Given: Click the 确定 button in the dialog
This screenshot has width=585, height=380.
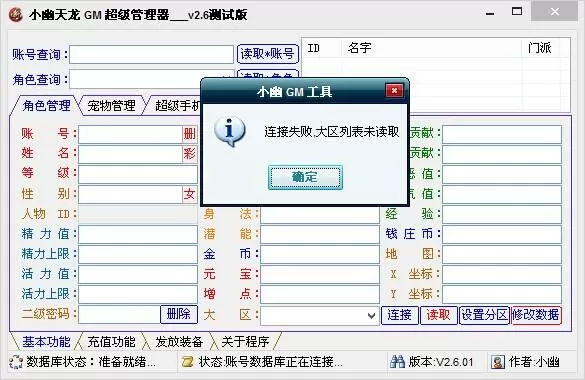Looking at the screenshot, I should click(305, 177).
